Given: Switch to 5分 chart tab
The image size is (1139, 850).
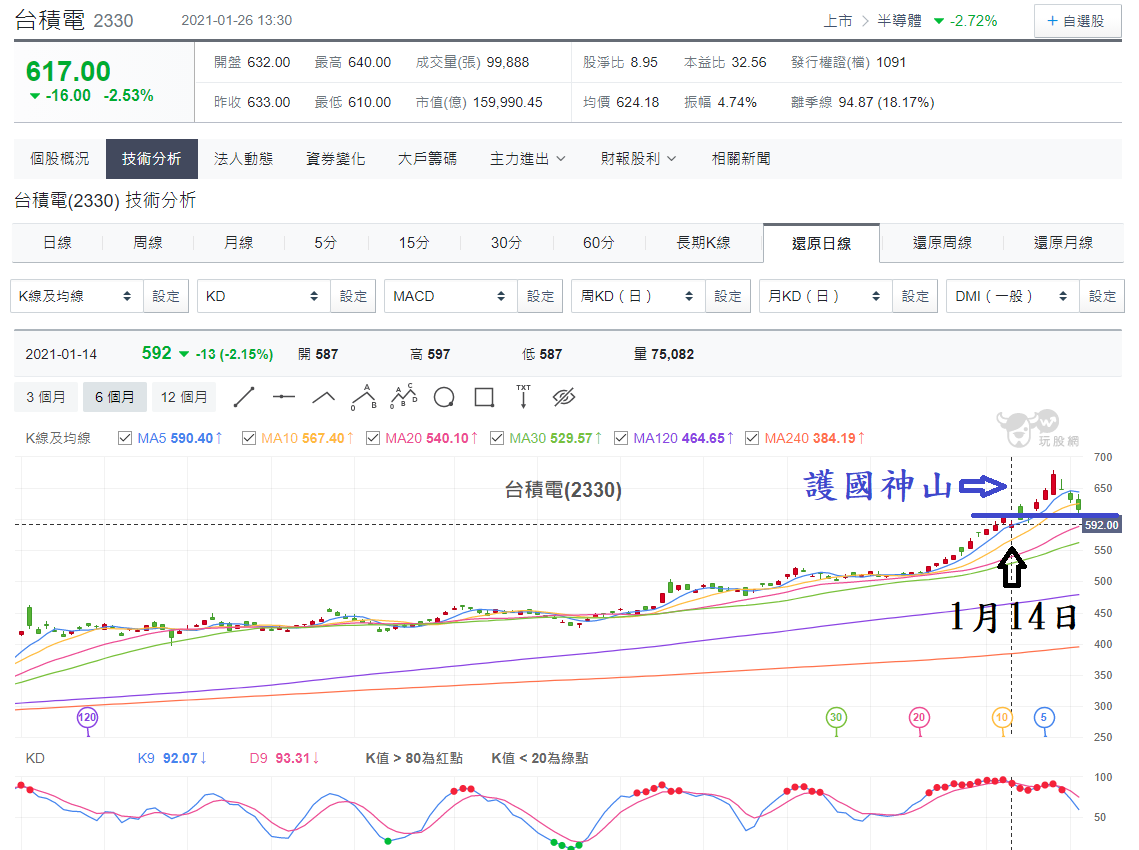Looking at the screenshot, I should tap(325, 243).
